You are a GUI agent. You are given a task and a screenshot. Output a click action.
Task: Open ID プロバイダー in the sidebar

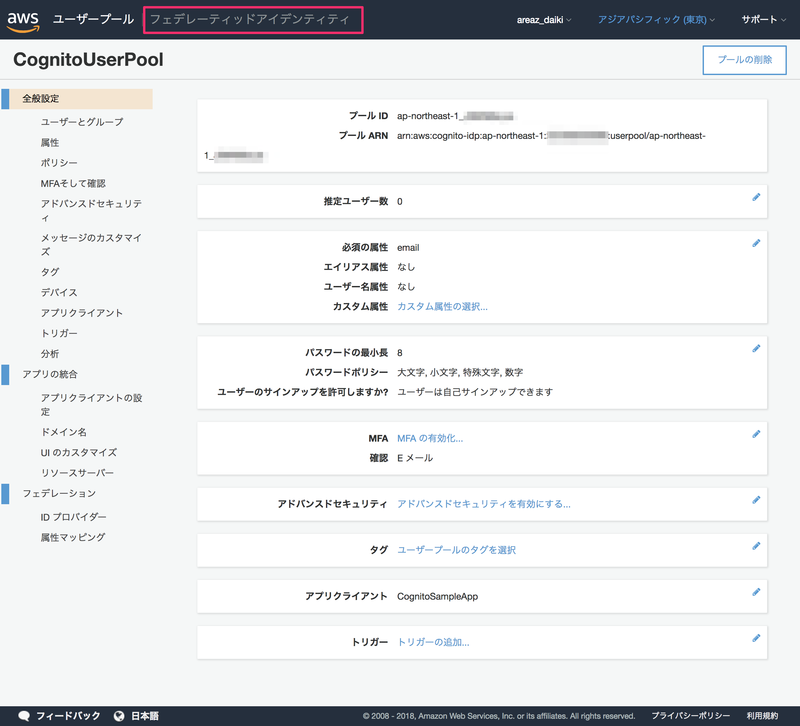(73, 517)
